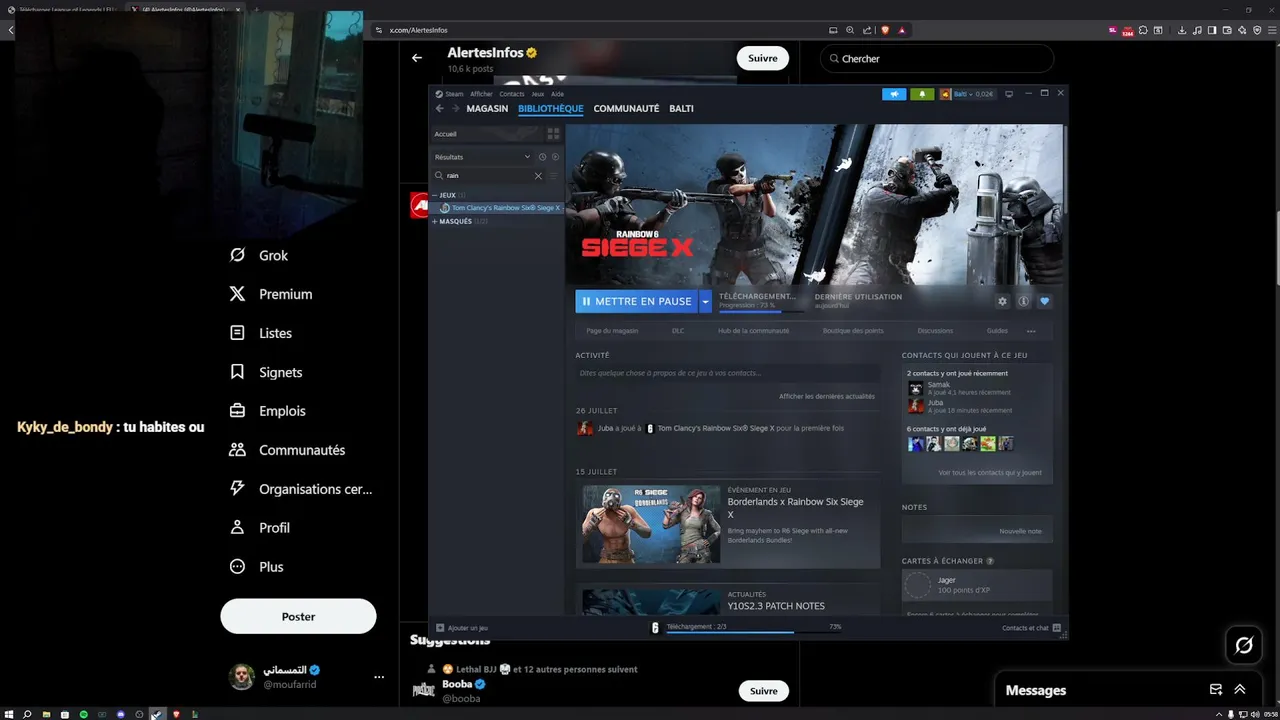Click the back arrow on AlertesInfos profile

click(417, 58)
